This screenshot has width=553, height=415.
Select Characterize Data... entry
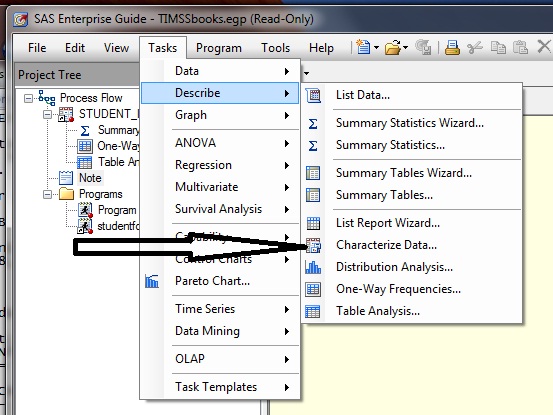(x=412, y=245)
